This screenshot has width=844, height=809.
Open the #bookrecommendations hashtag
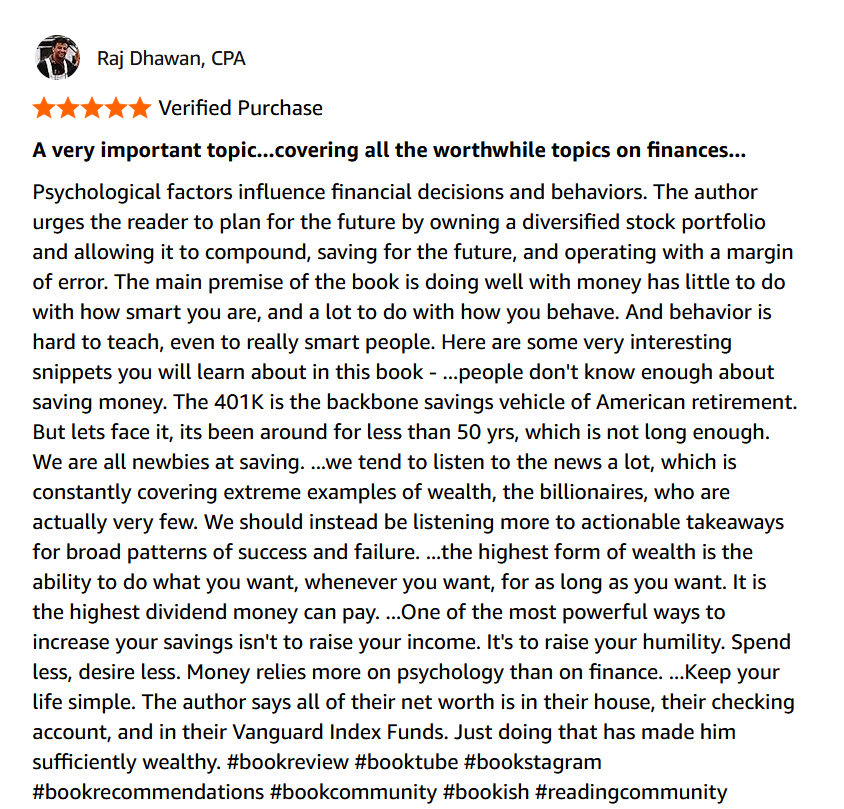(x=147, y=792)
